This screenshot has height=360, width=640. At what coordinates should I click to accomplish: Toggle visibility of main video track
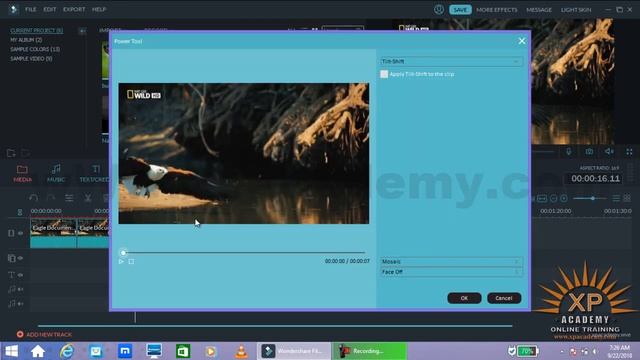point(20,233)
